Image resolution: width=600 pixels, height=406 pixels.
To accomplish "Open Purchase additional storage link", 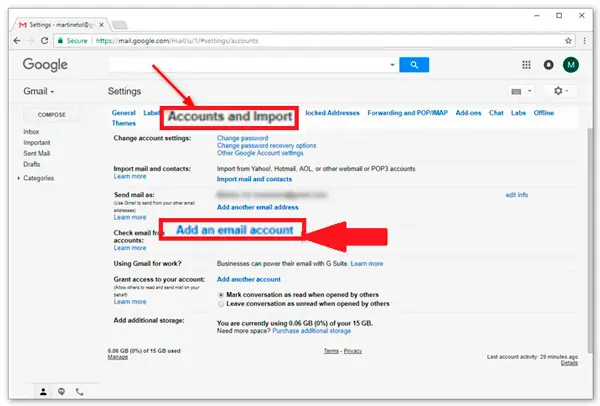I will 311,331.
